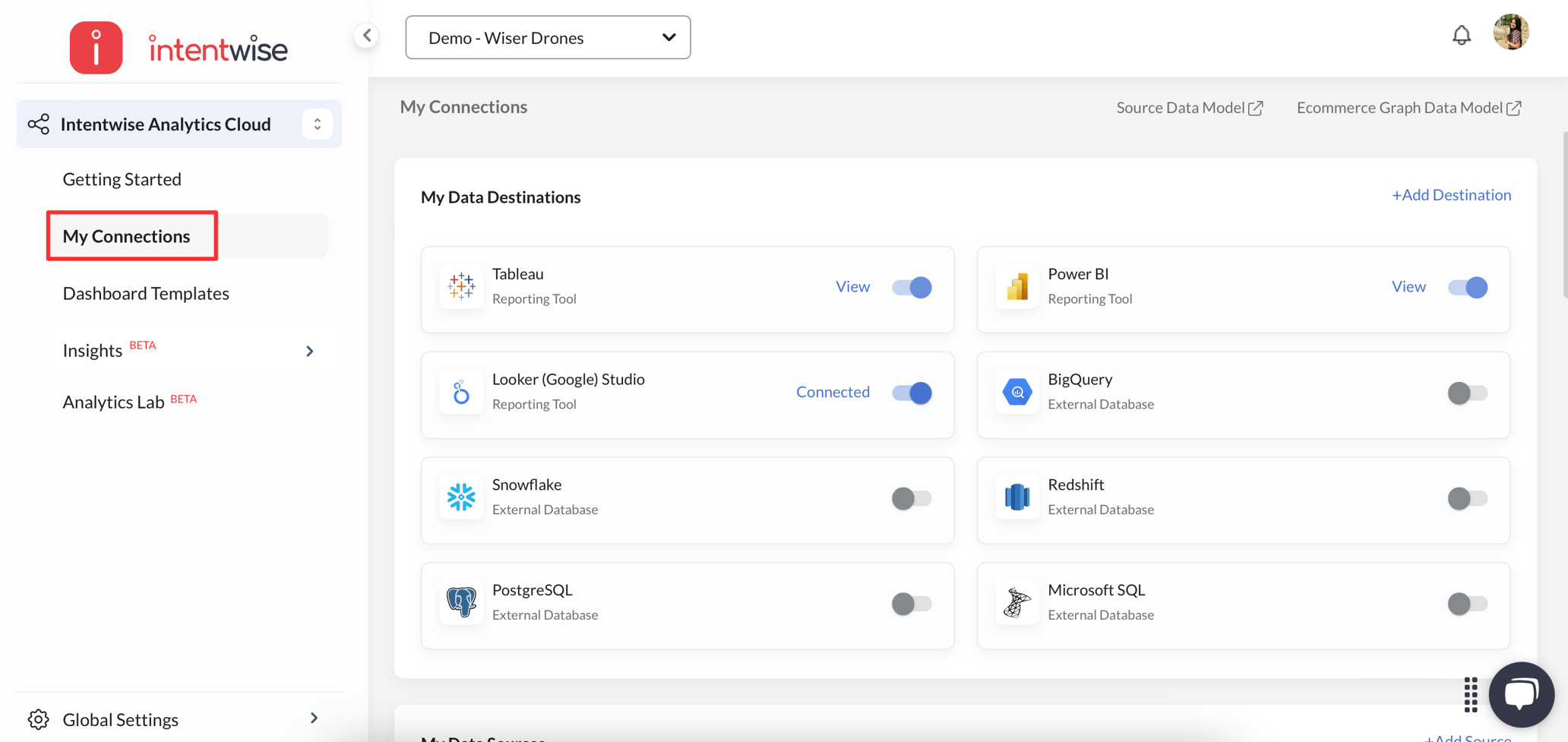The image size is (1568, 742).
Task: Click the +Add Destination link
Action: [1451, 194]
